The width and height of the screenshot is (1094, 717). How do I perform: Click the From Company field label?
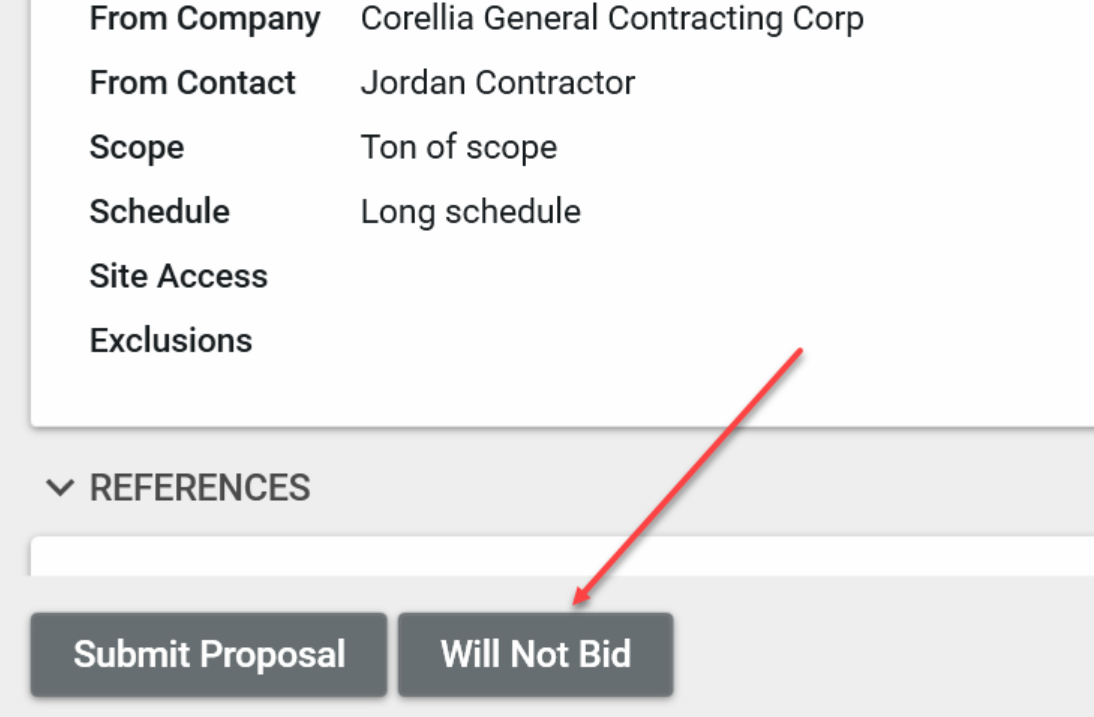(205, 18)
